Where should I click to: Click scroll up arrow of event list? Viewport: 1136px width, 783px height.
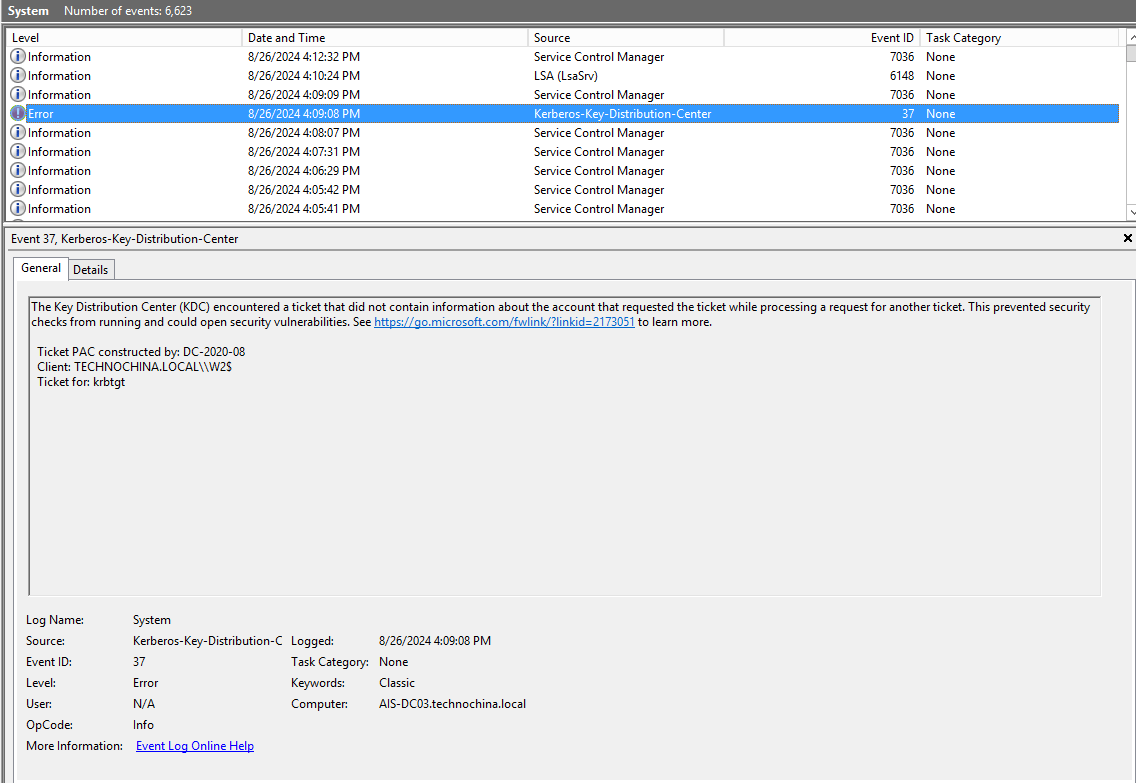click(1131, 37)
